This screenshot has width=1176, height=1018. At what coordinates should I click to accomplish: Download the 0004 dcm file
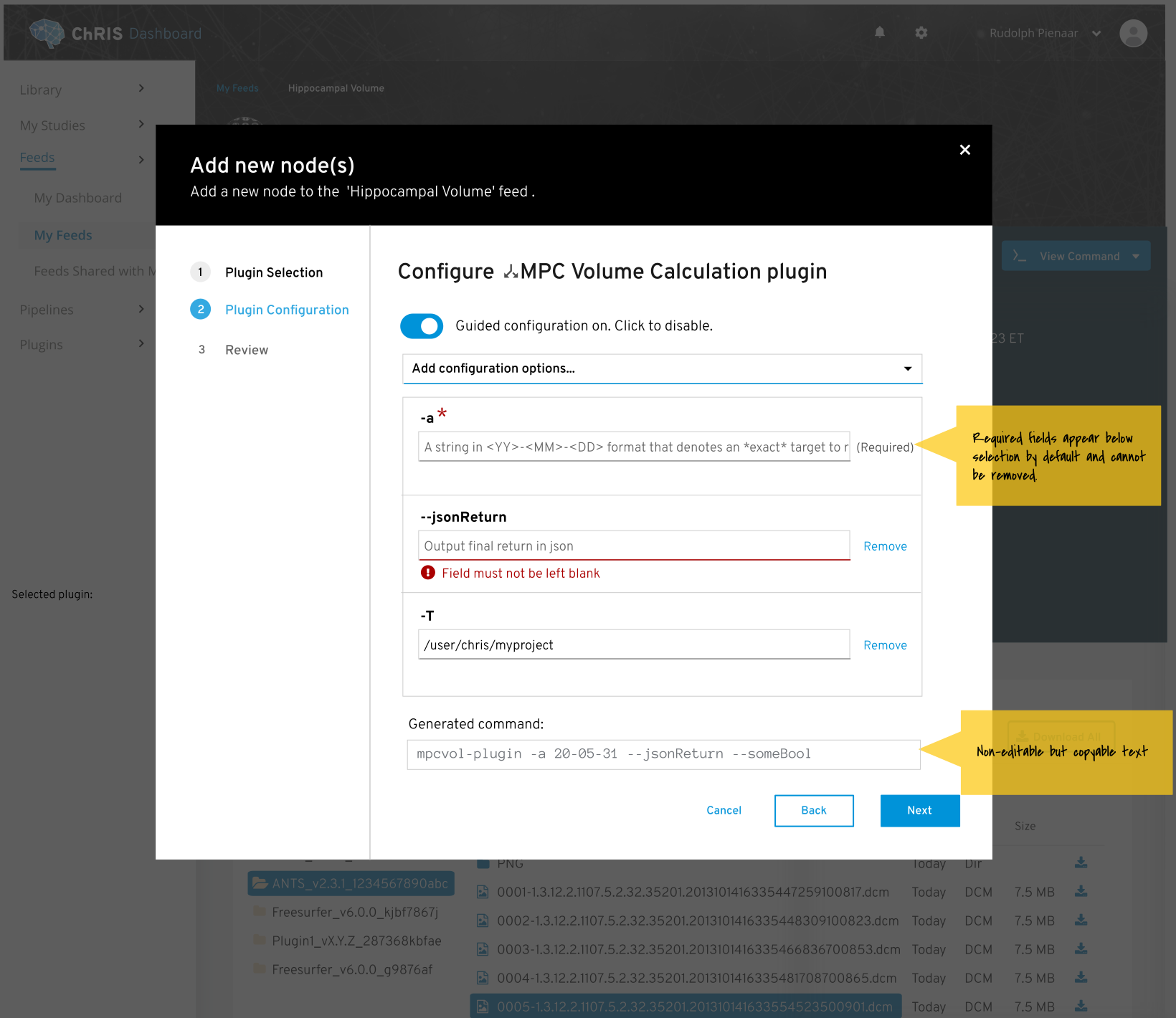pos(1081,977)
